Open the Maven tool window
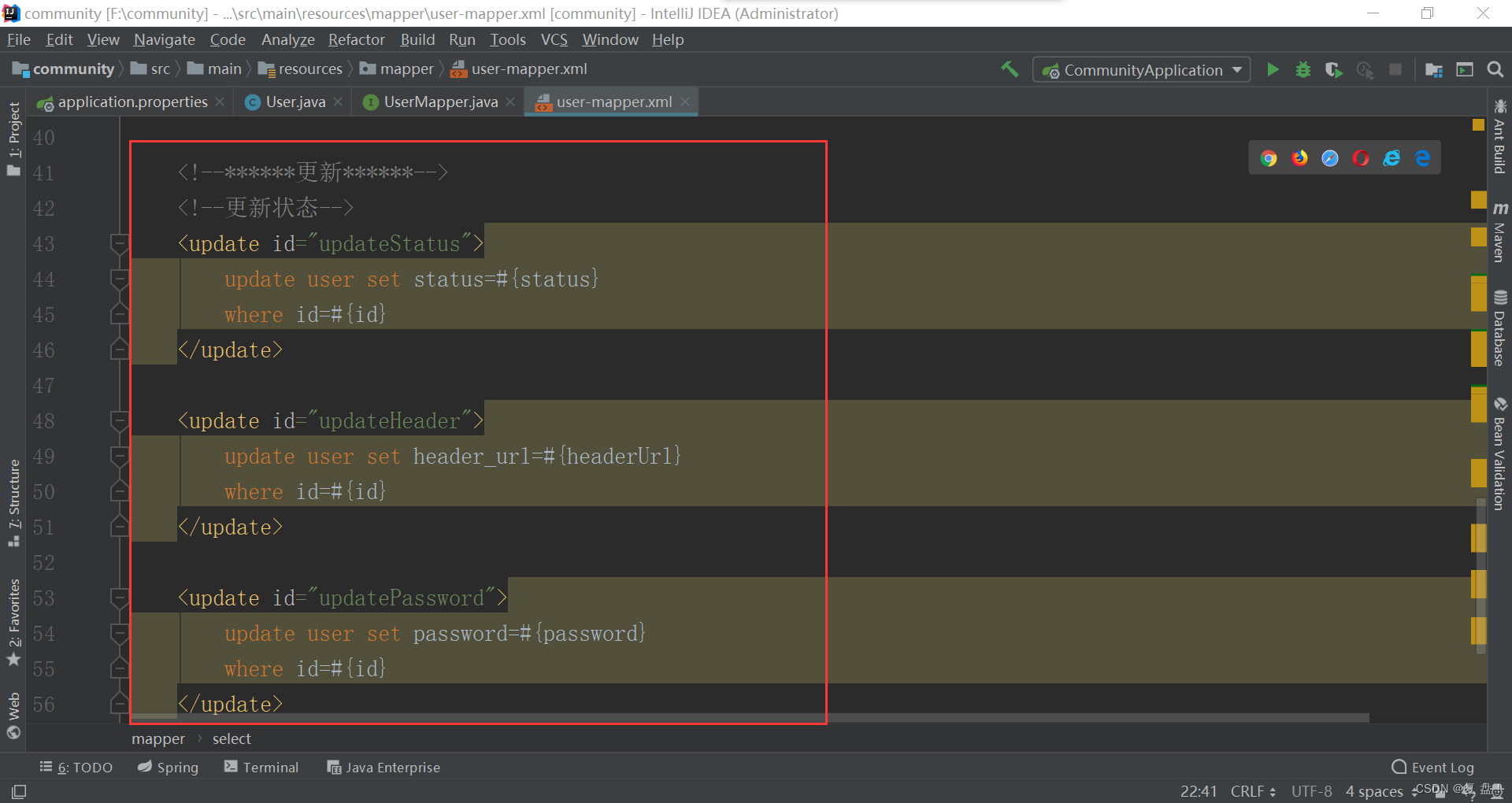 [1499, 233]
